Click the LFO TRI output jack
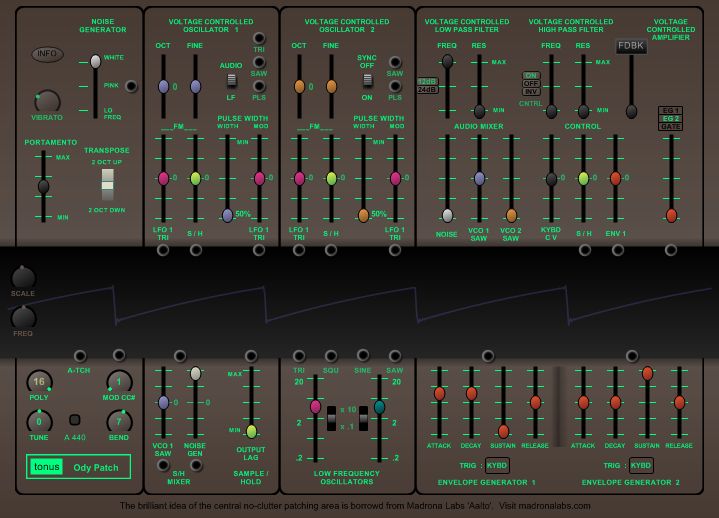 click(299, 356)
